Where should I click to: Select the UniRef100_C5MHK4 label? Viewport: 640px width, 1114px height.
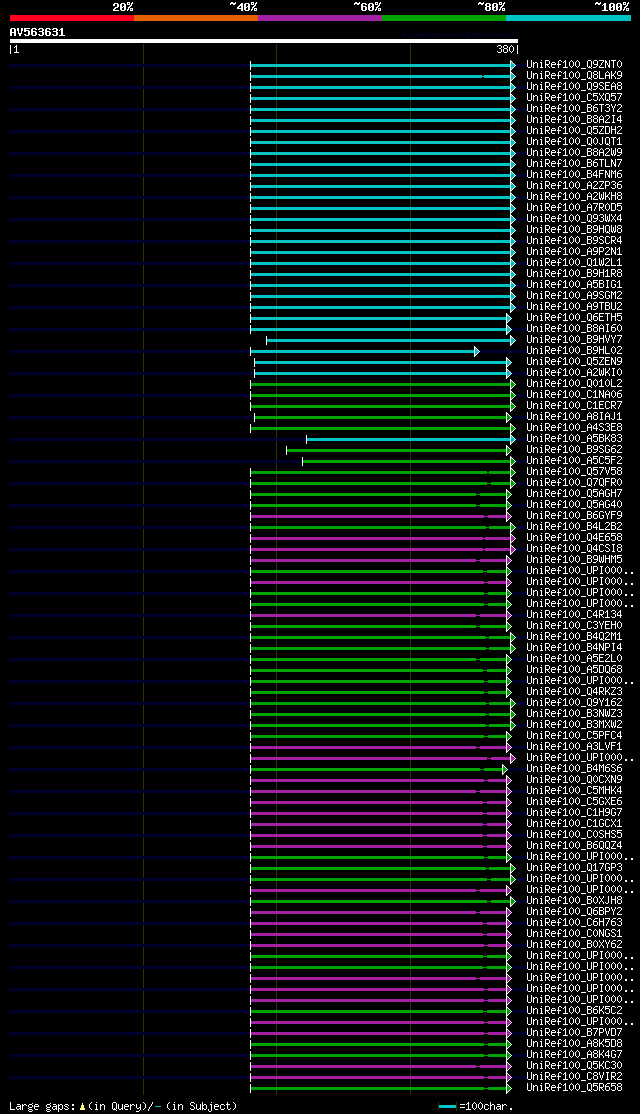coord(575,791)
